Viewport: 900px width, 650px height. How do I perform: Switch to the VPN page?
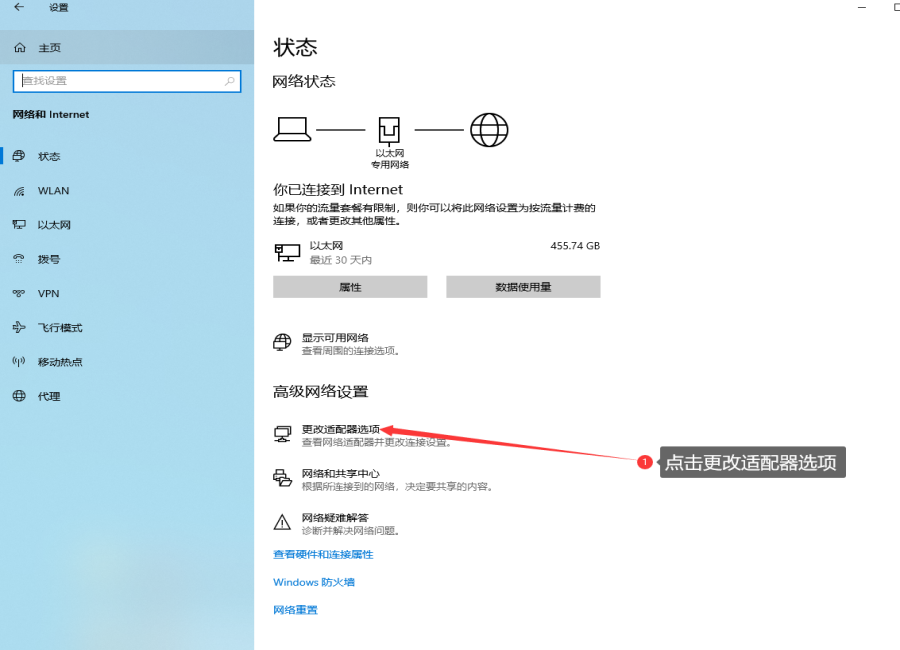click(127, 293)
